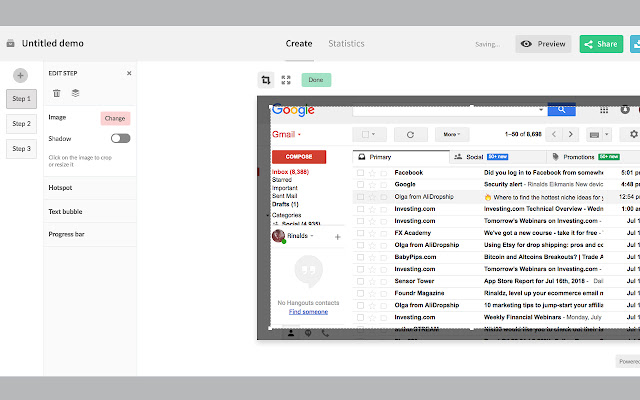Open the Google apps grid icon
Screen dimensions: 640x400
tap(604, 110)
